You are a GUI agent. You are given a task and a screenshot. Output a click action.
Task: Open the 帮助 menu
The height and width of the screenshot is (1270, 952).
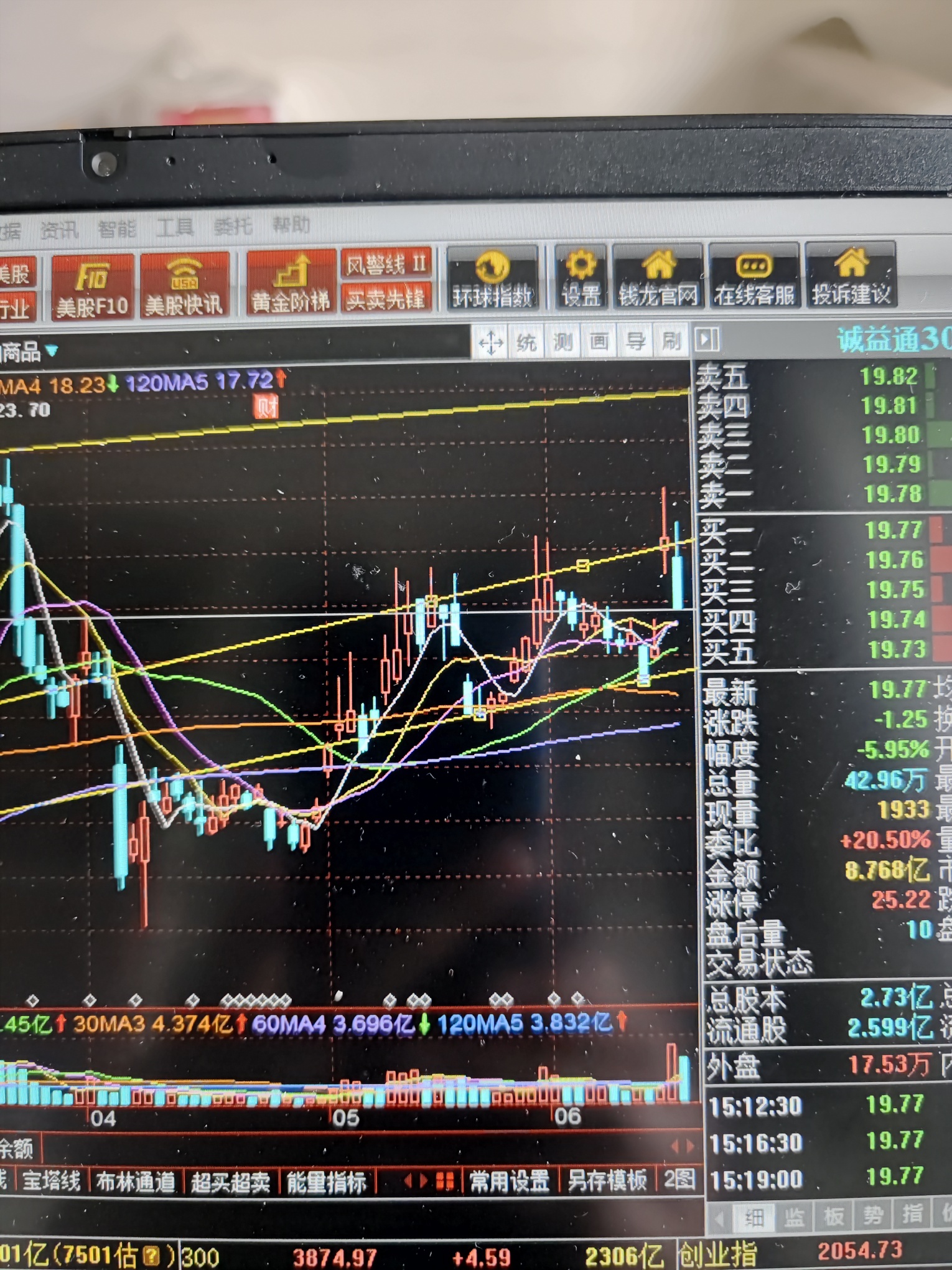291,224
